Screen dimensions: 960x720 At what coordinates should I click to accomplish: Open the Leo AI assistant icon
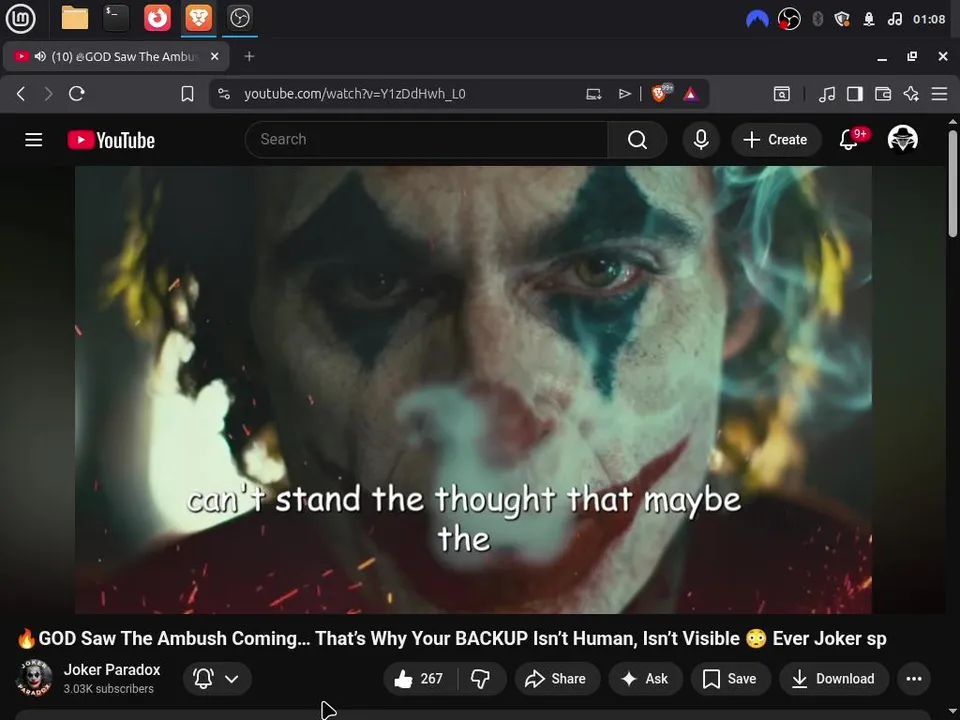click(911, 94)
